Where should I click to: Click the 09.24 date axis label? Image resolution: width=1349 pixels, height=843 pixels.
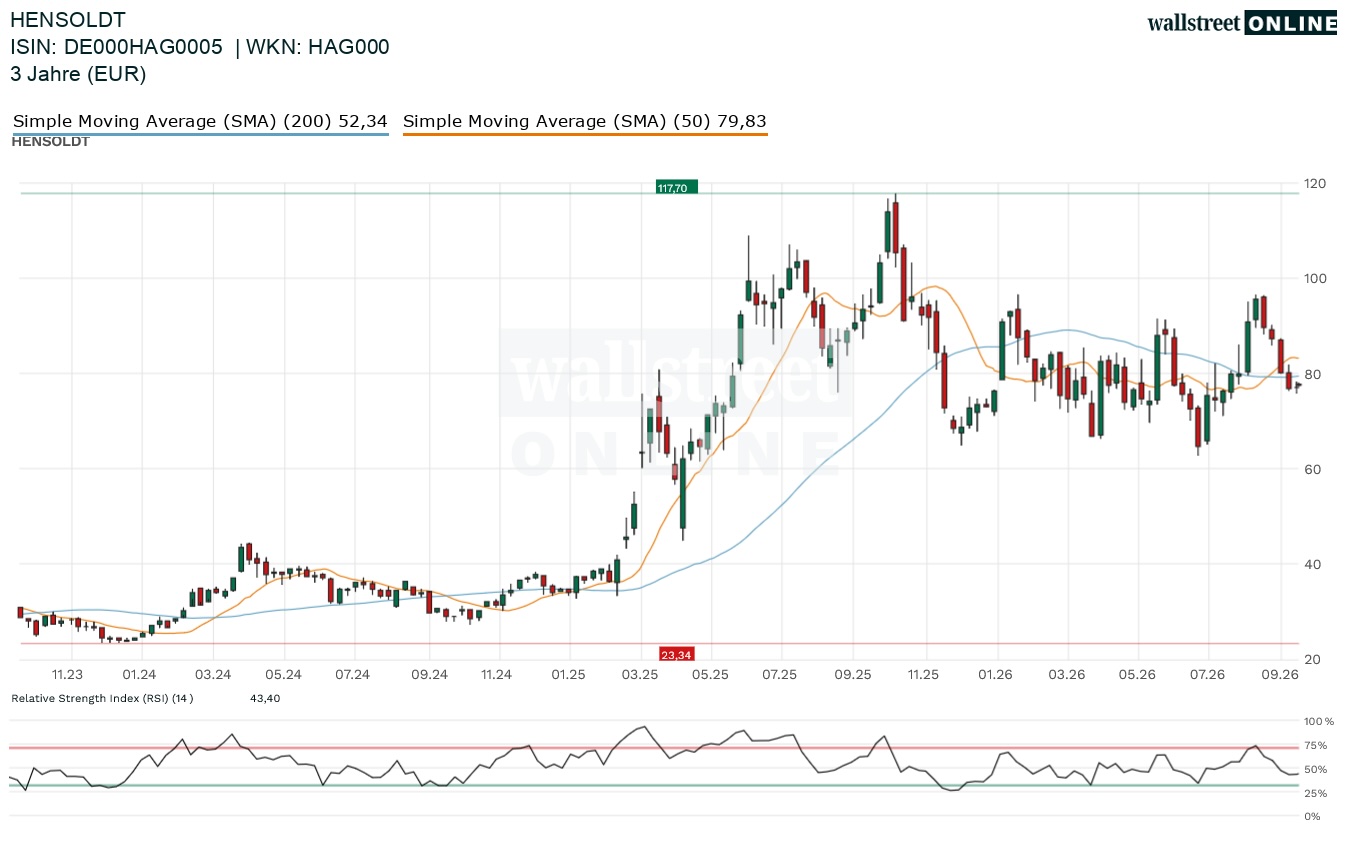pos(429,674)
